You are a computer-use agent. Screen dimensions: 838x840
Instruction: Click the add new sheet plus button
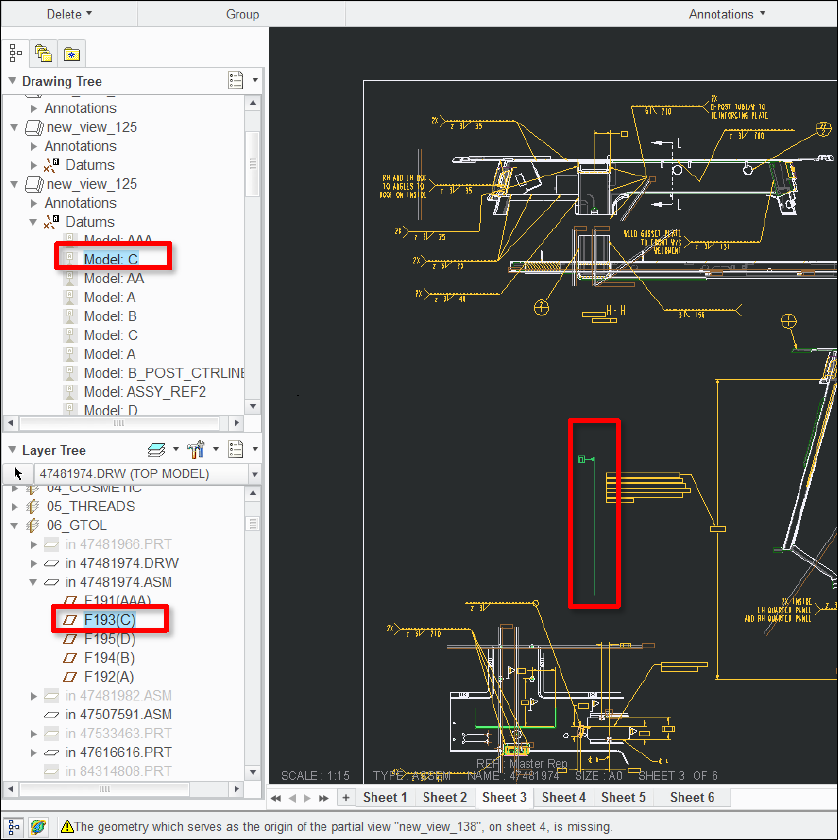point(345,797)
